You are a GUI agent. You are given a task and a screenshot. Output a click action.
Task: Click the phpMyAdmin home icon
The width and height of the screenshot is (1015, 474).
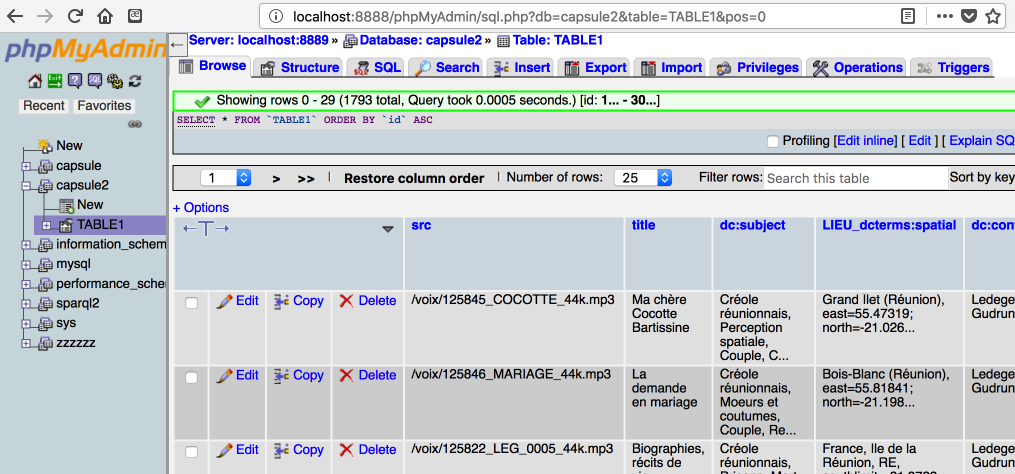[35, 81]
